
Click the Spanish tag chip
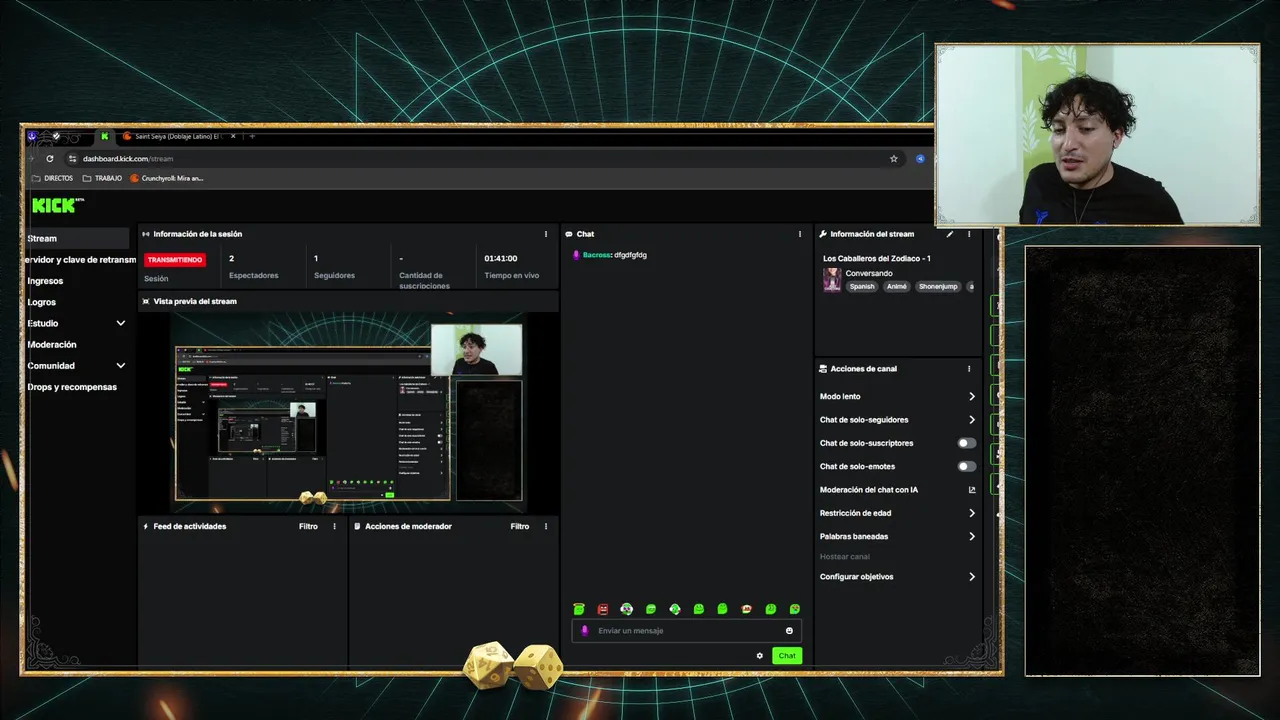(x=862, y=287)
